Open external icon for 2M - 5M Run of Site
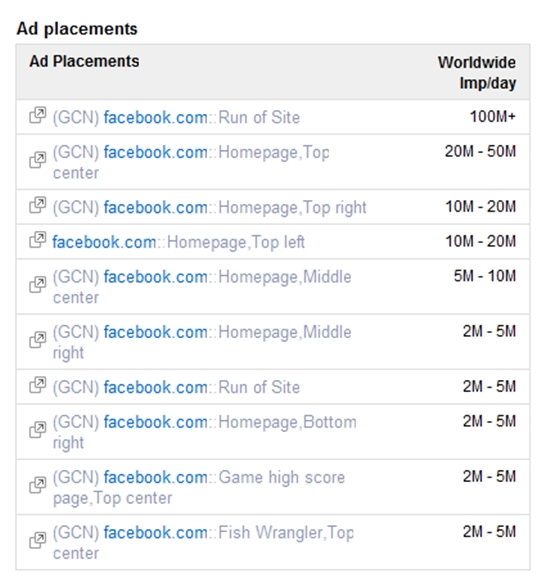Viewport: 550px width, 586px height. (38, 385)
